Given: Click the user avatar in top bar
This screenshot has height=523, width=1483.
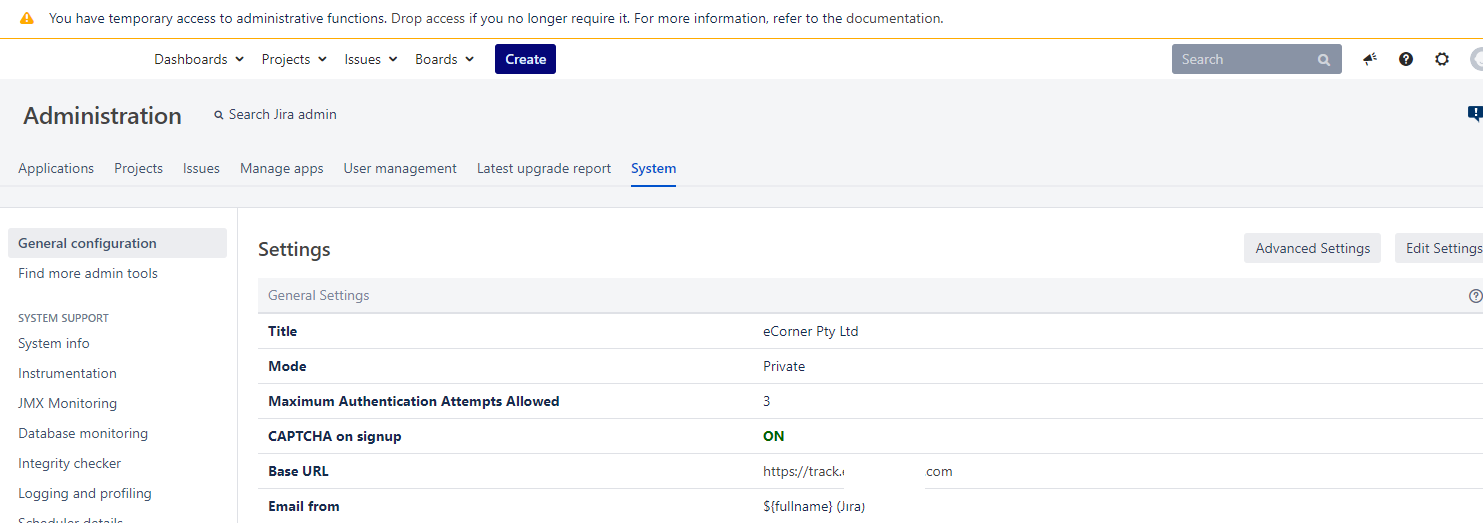Looking at the screenshot, I should (x=1477, y=59).
